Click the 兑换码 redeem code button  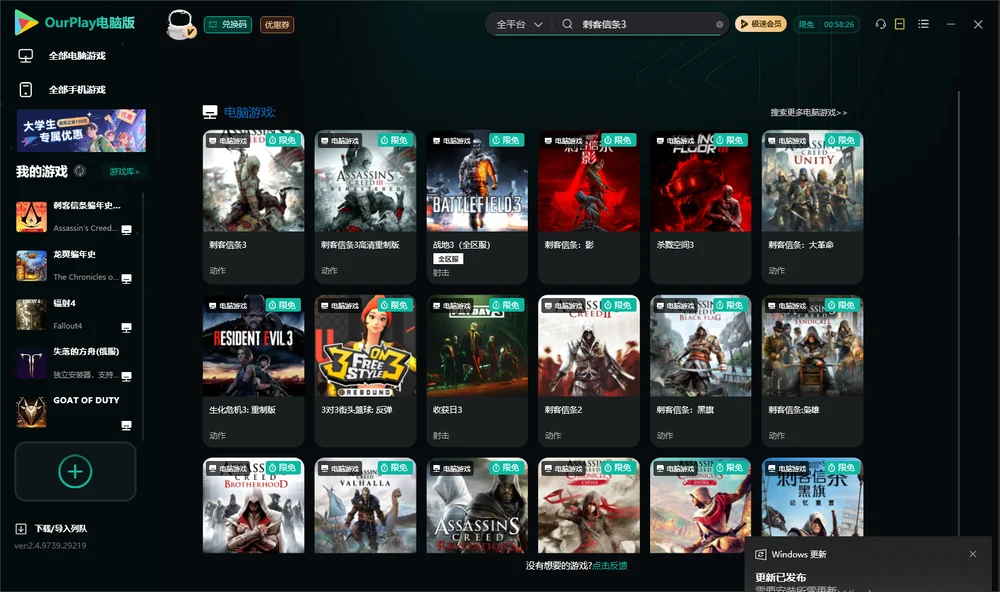point(228,25)
